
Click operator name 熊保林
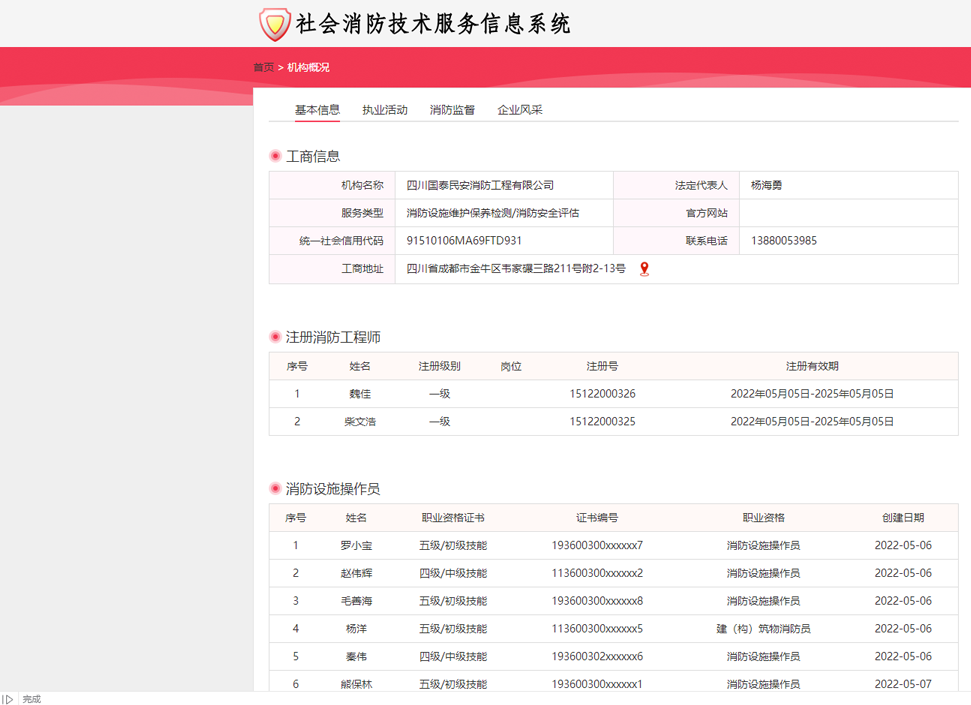356,685
